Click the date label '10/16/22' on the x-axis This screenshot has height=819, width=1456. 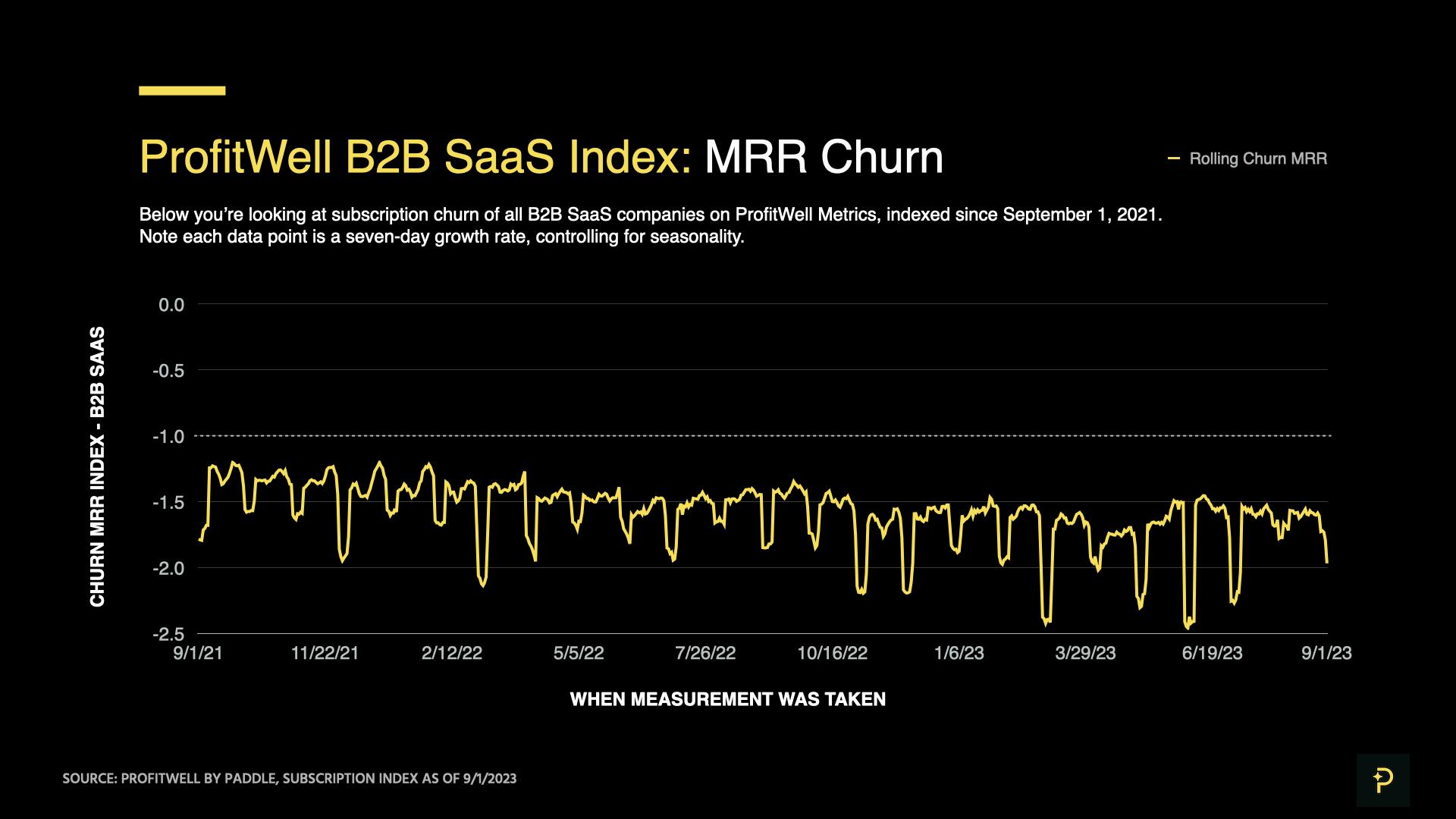point(832,652)
